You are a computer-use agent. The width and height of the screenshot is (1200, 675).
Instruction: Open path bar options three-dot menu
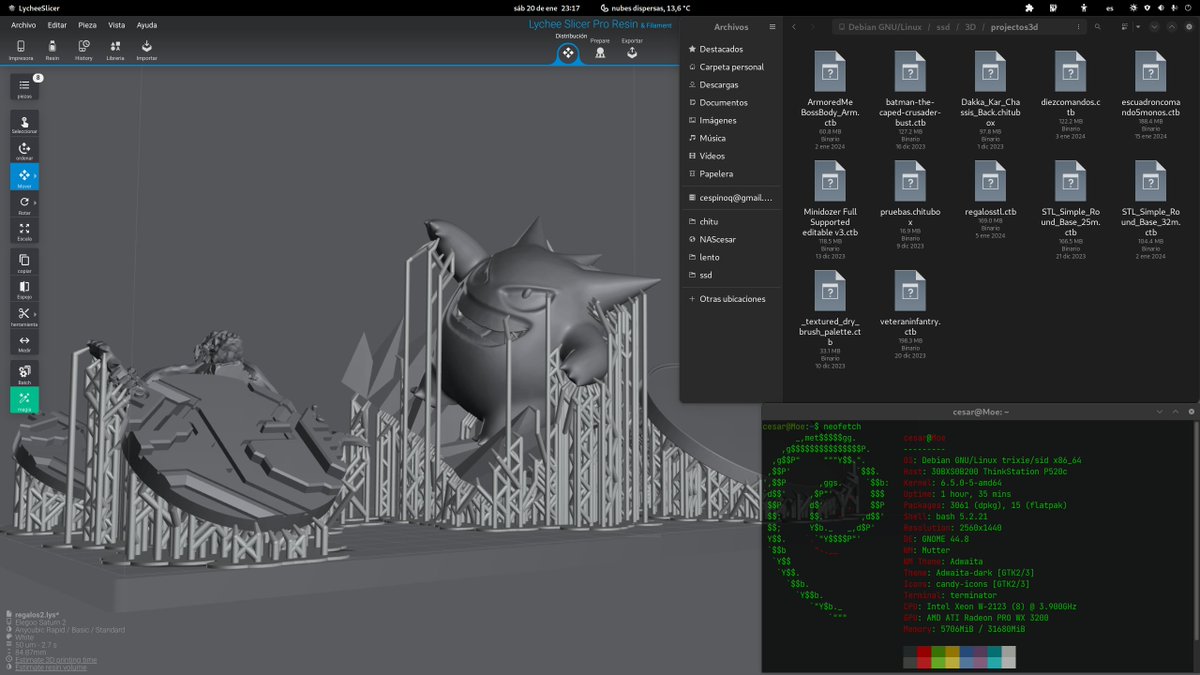pyautogui.click(x=1079, y=27)
